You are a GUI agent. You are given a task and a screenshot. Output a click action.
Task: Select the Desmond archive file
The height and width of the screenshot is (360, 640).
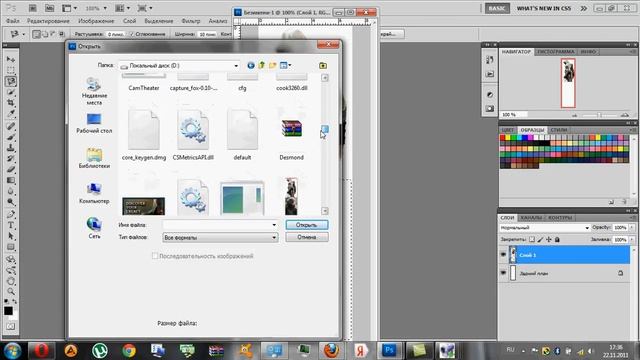(x=291, y=135)
